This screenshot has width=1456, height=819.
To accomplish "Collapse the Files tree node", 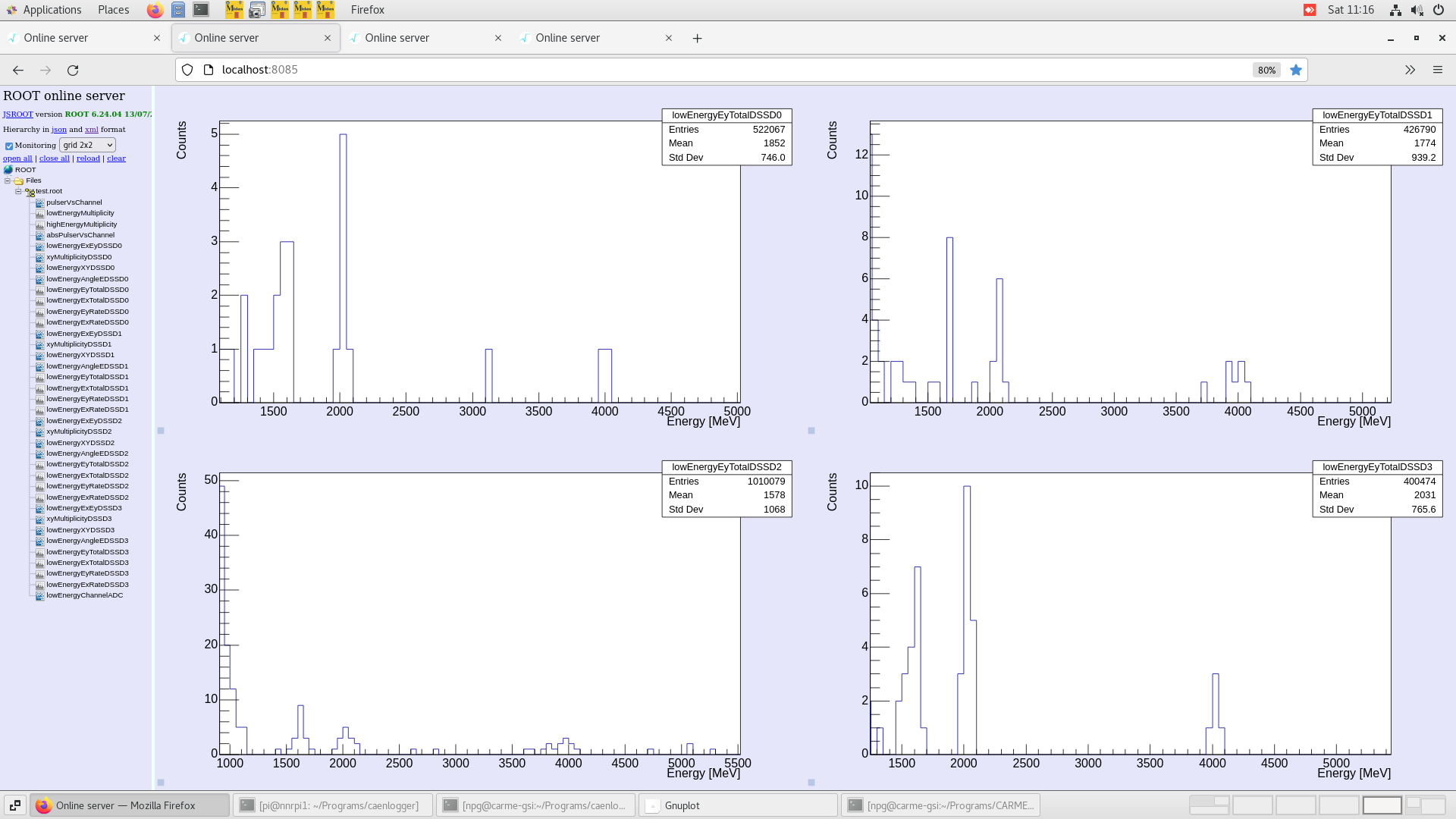I will click(x=8, y=181).
